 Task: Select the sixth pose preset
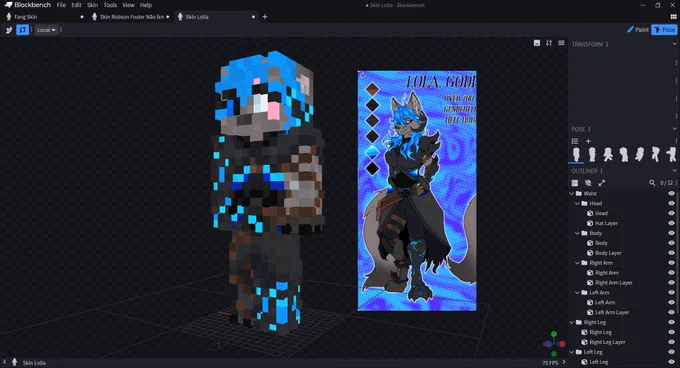click(x=656, y=154)
